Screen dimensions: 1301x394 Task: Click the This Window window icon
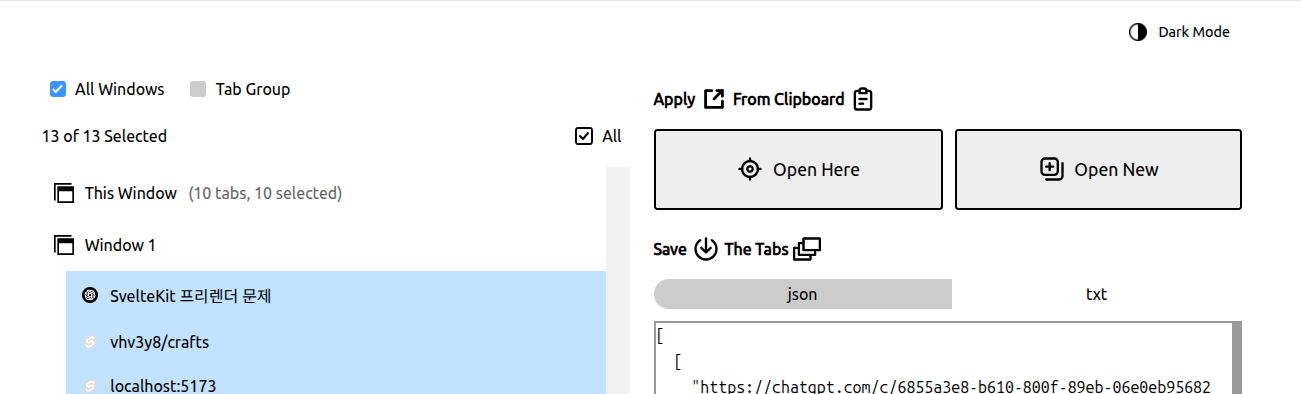coord(64,193)
